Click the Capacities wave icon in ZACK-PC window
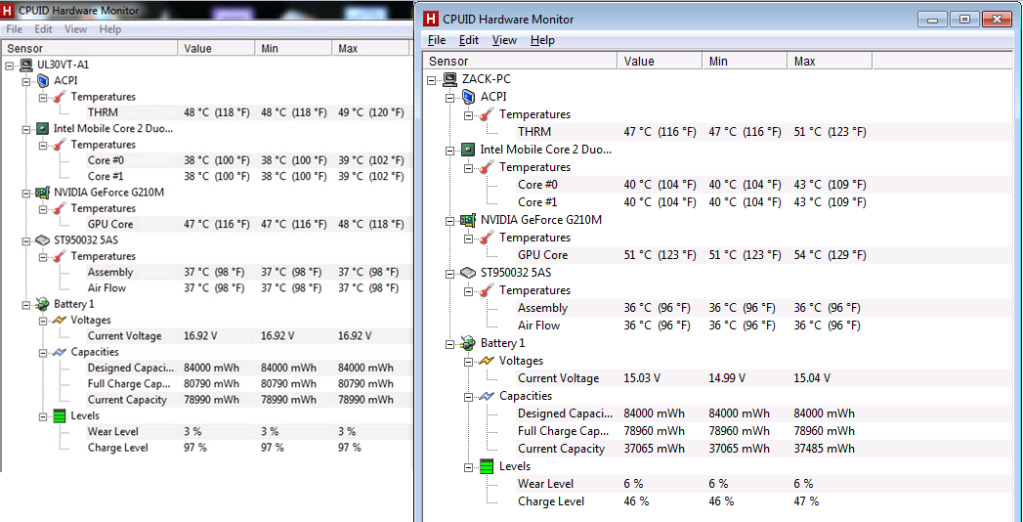 coord(487,396)
